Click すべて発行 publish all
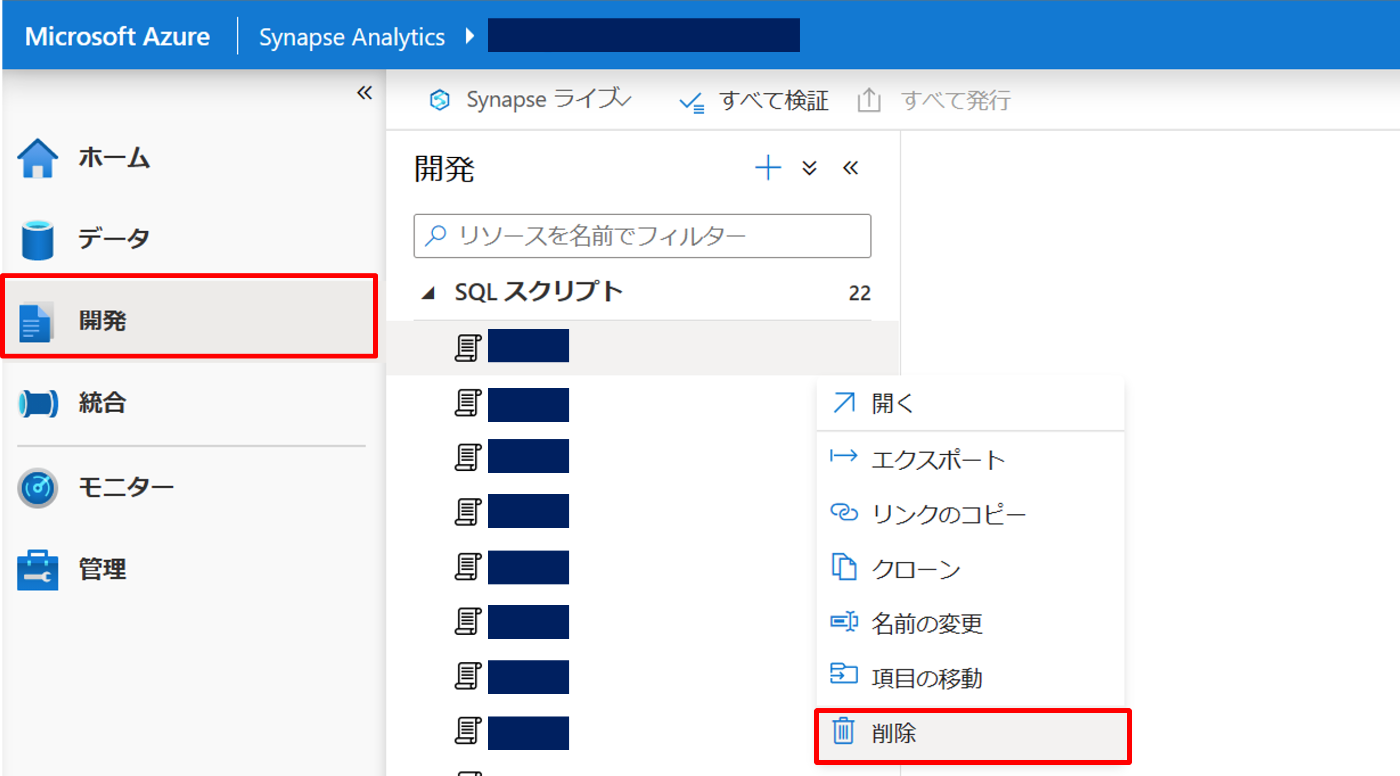This screenshot has width=1400, height=776. pos(934,100)
